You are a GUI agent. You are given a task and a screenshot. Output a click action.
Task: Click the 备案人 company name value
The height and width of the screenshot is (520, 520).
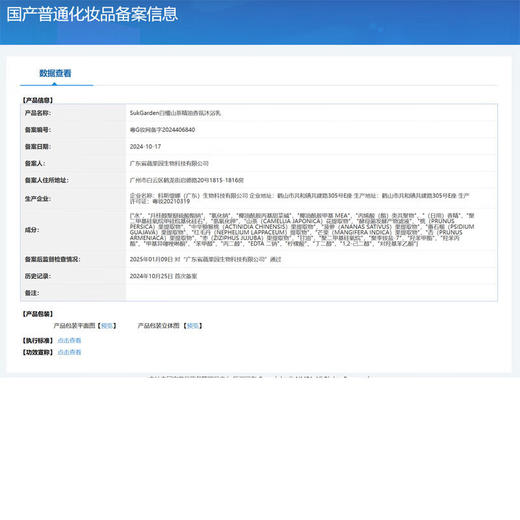(169, 163)
